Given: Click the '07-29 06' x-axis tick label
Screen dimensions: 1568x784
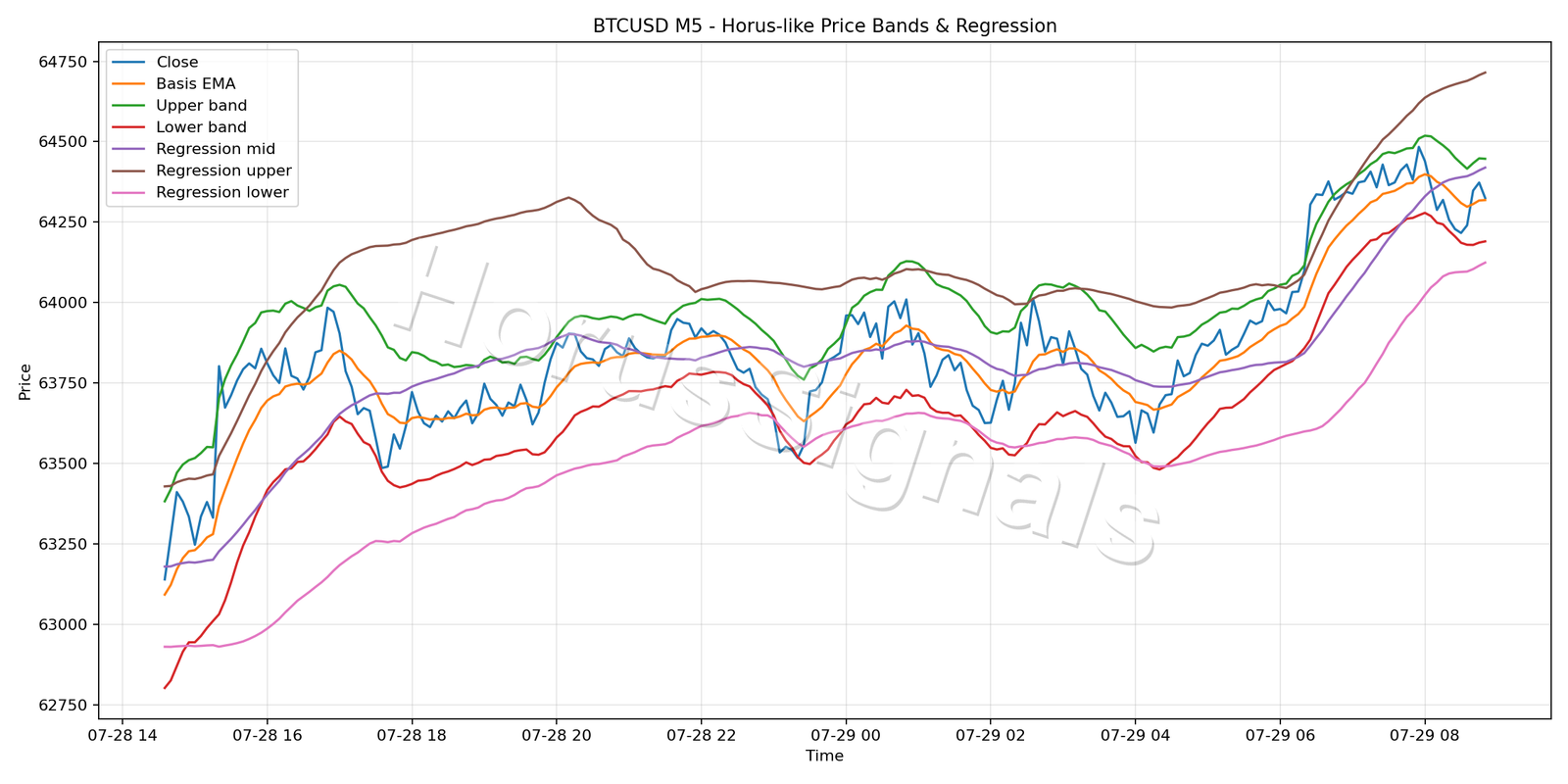Looking at the screenshot, I should [1279, 734].
